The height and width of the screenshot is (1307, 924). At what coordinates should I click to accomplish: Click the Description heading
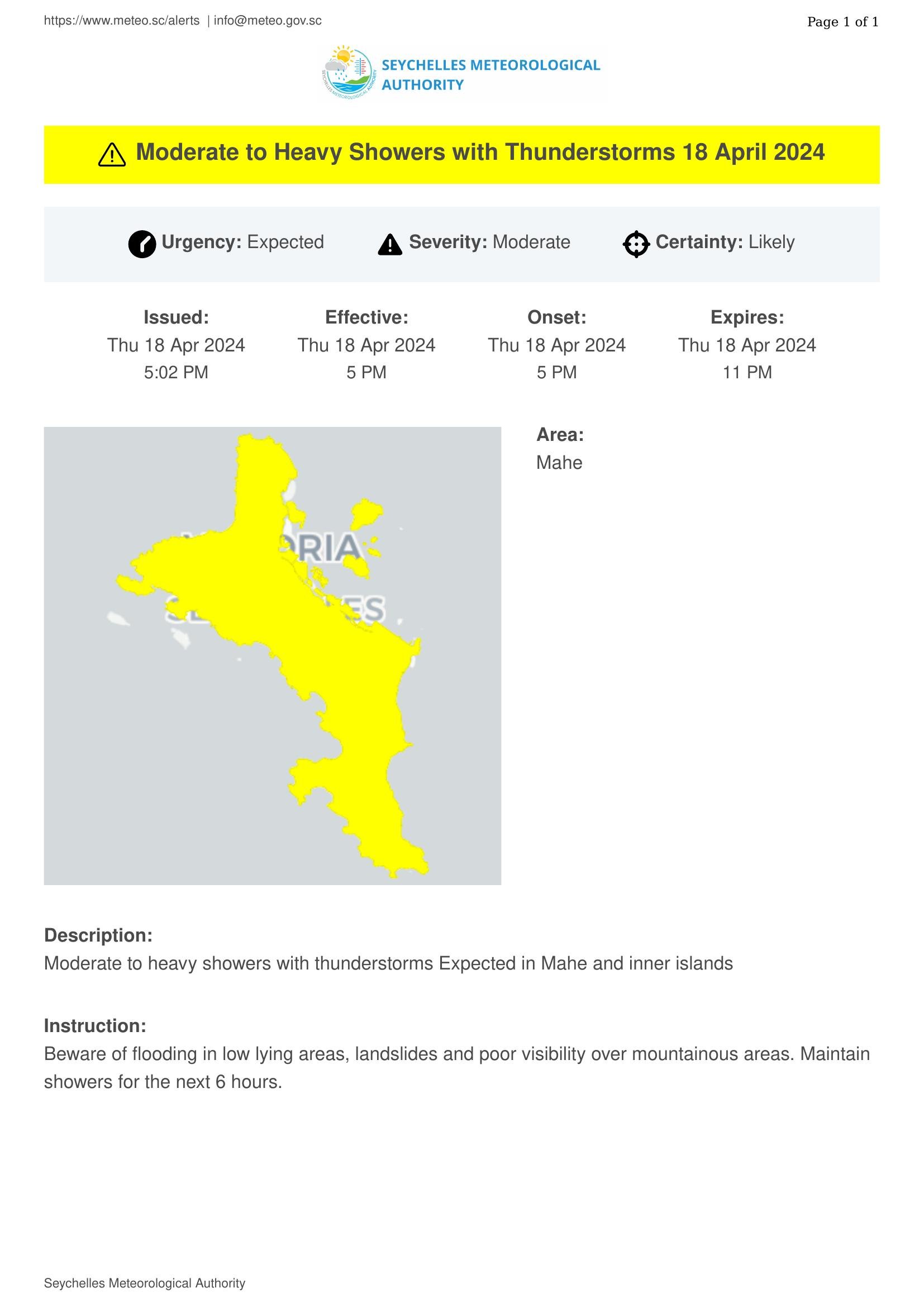pos(98,935)
